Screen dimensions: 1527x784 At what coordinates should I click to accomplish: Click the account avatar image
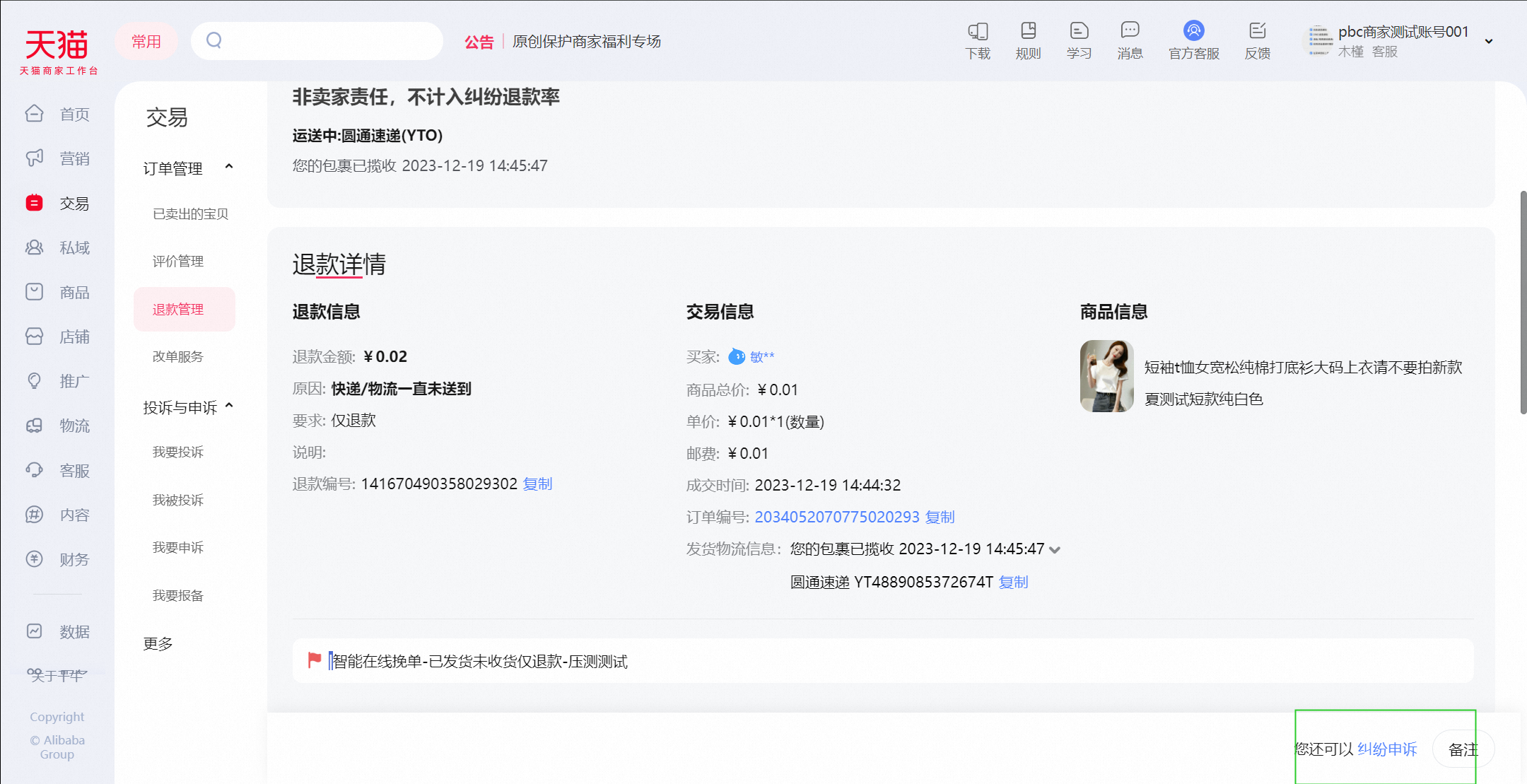[x=1318, y=41]
